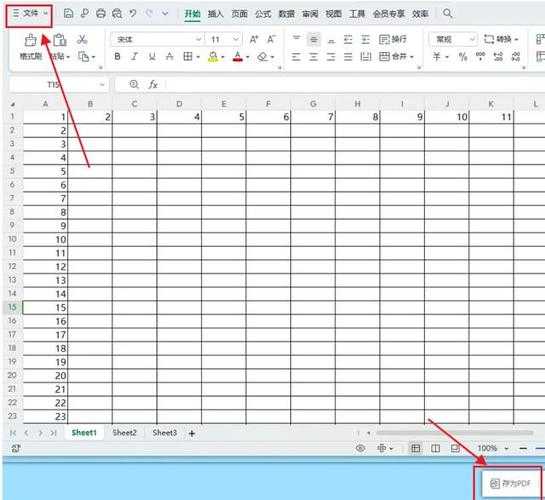Open the Copy dropdown arrow
The height and width of the screenshot is (500, 545).
click(93, 57)
